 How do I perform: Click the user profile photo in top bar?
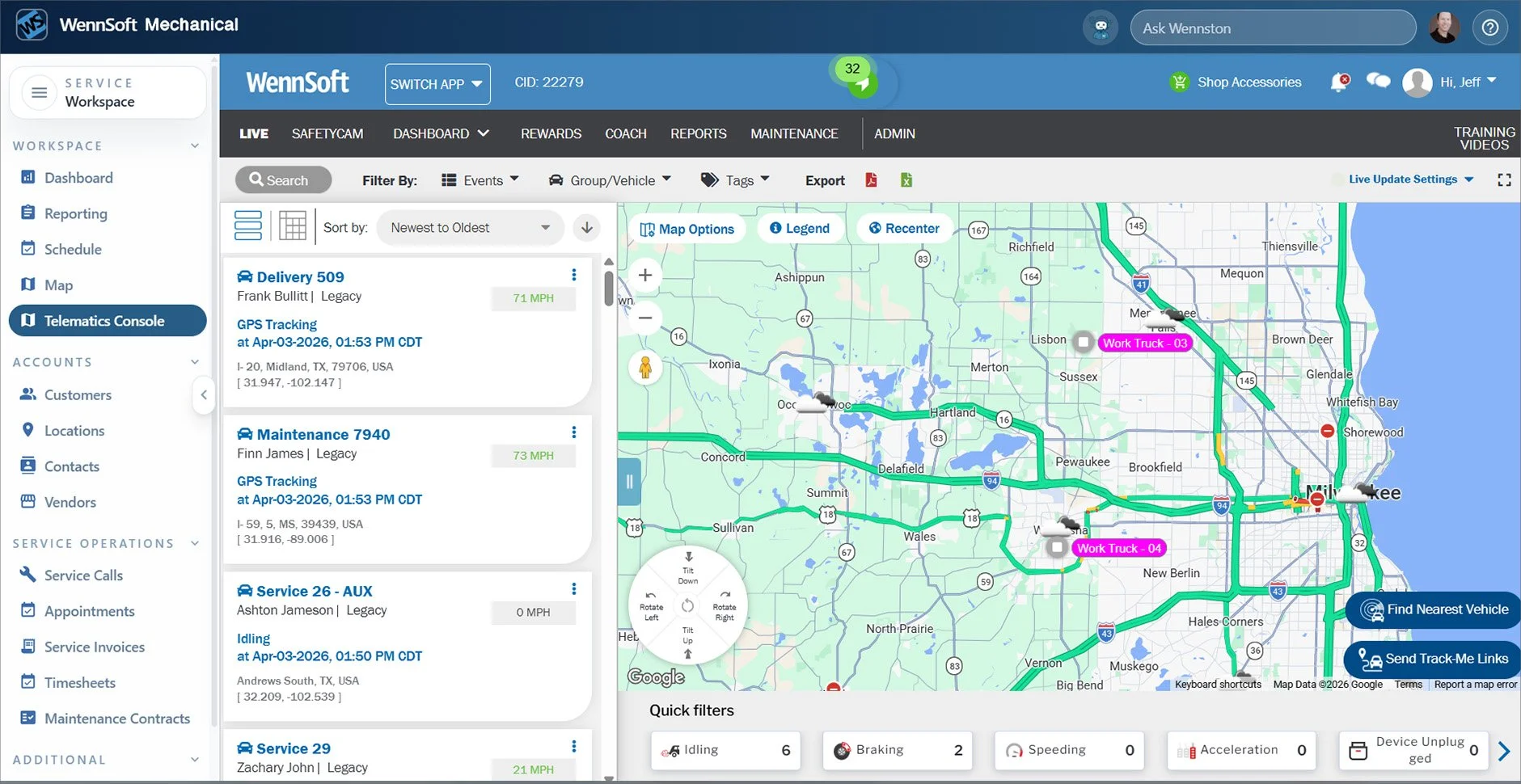click(1443, 28)
